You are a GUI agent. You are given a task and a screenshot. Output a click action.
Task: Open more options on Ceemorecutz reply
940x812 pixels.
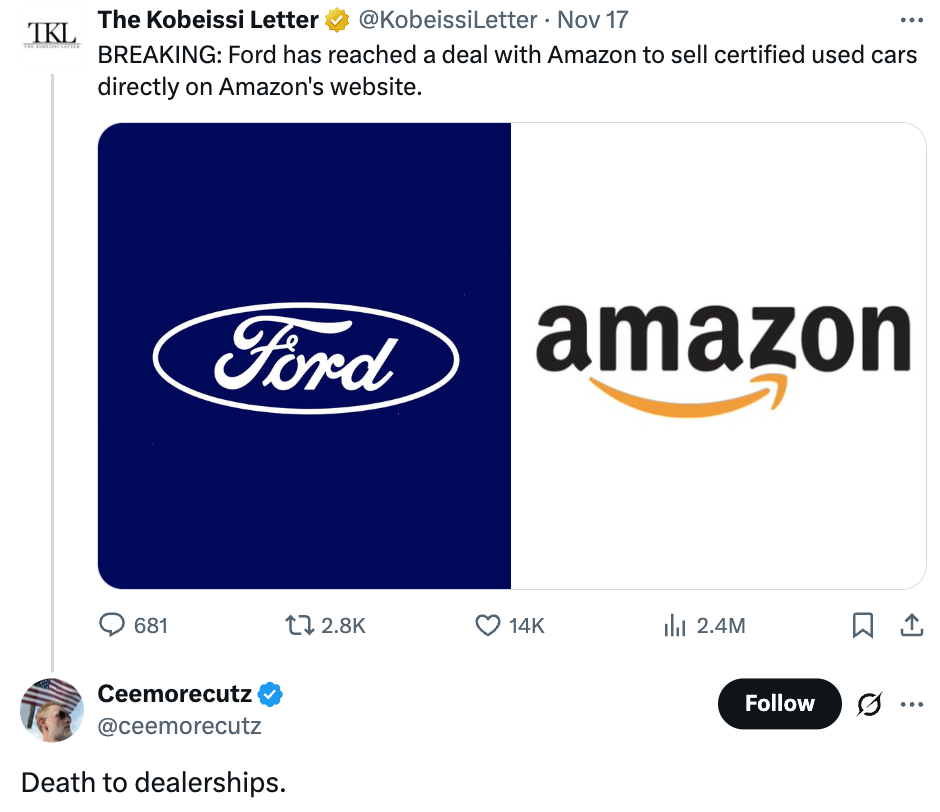[912, 704]
